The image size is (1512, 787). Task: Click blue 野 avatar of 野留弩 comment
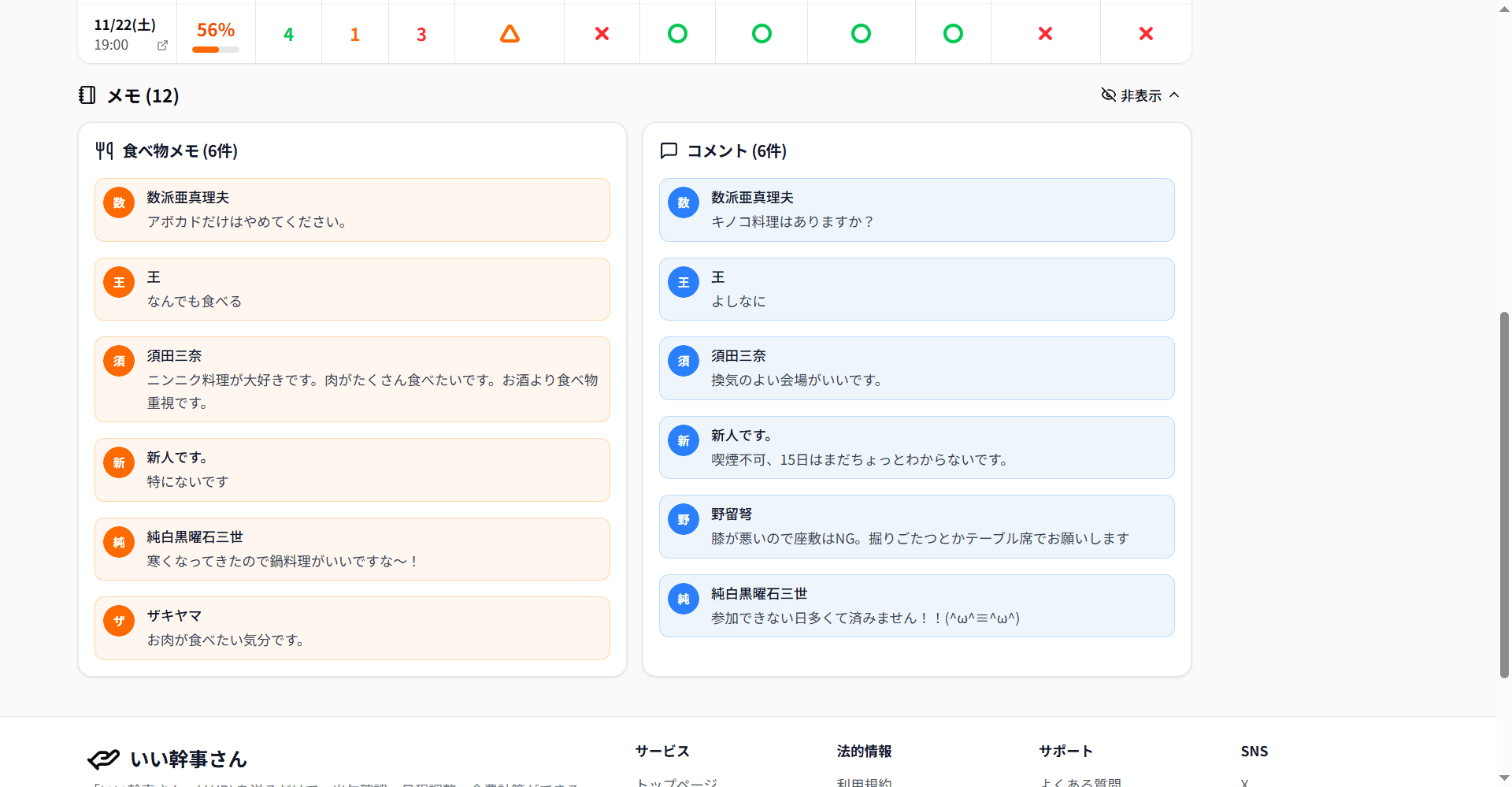tap(684, 519)
